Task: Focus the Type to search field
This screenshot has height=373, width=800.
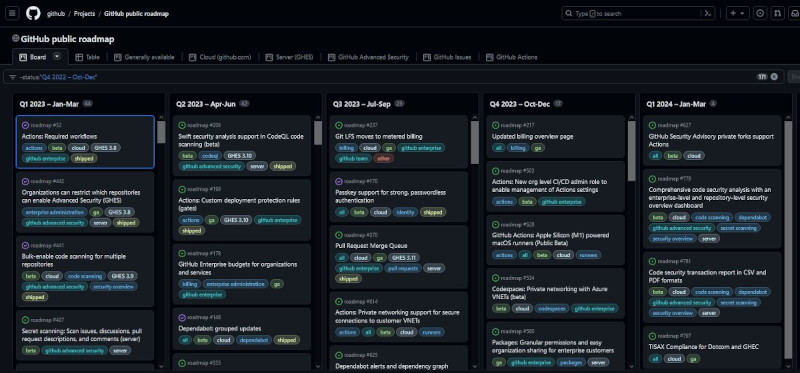Action: point(638,14)
